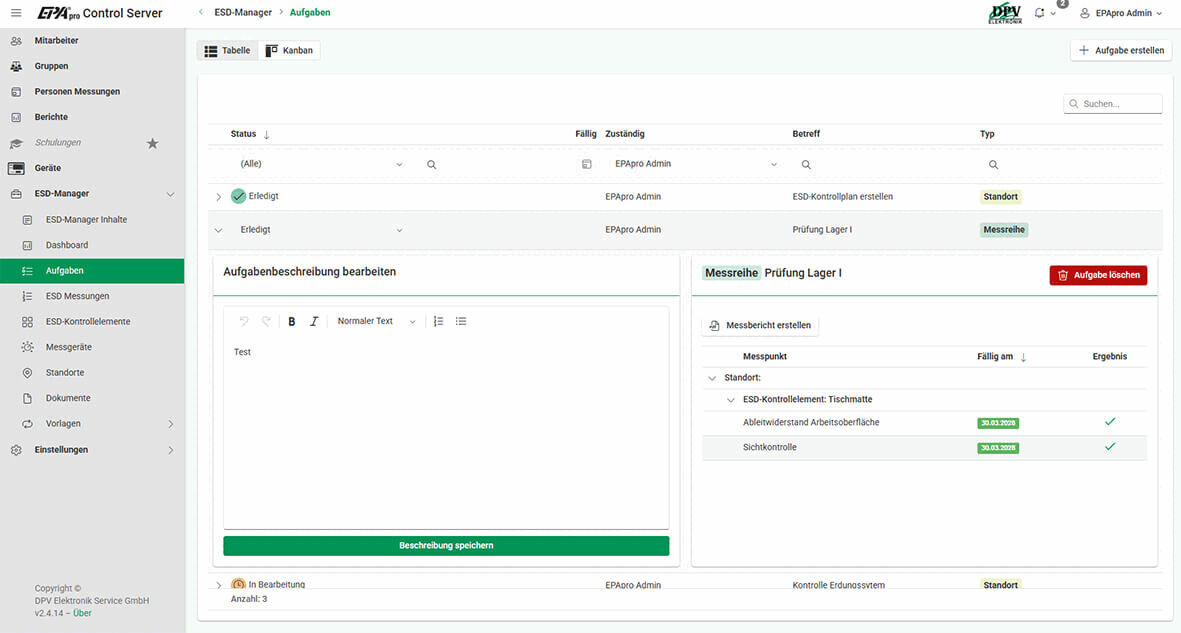Viewport: 1181px width, 633px height.
Task: Insert a bulleted list
Action: pyautogui.click(x=461, y=321)
